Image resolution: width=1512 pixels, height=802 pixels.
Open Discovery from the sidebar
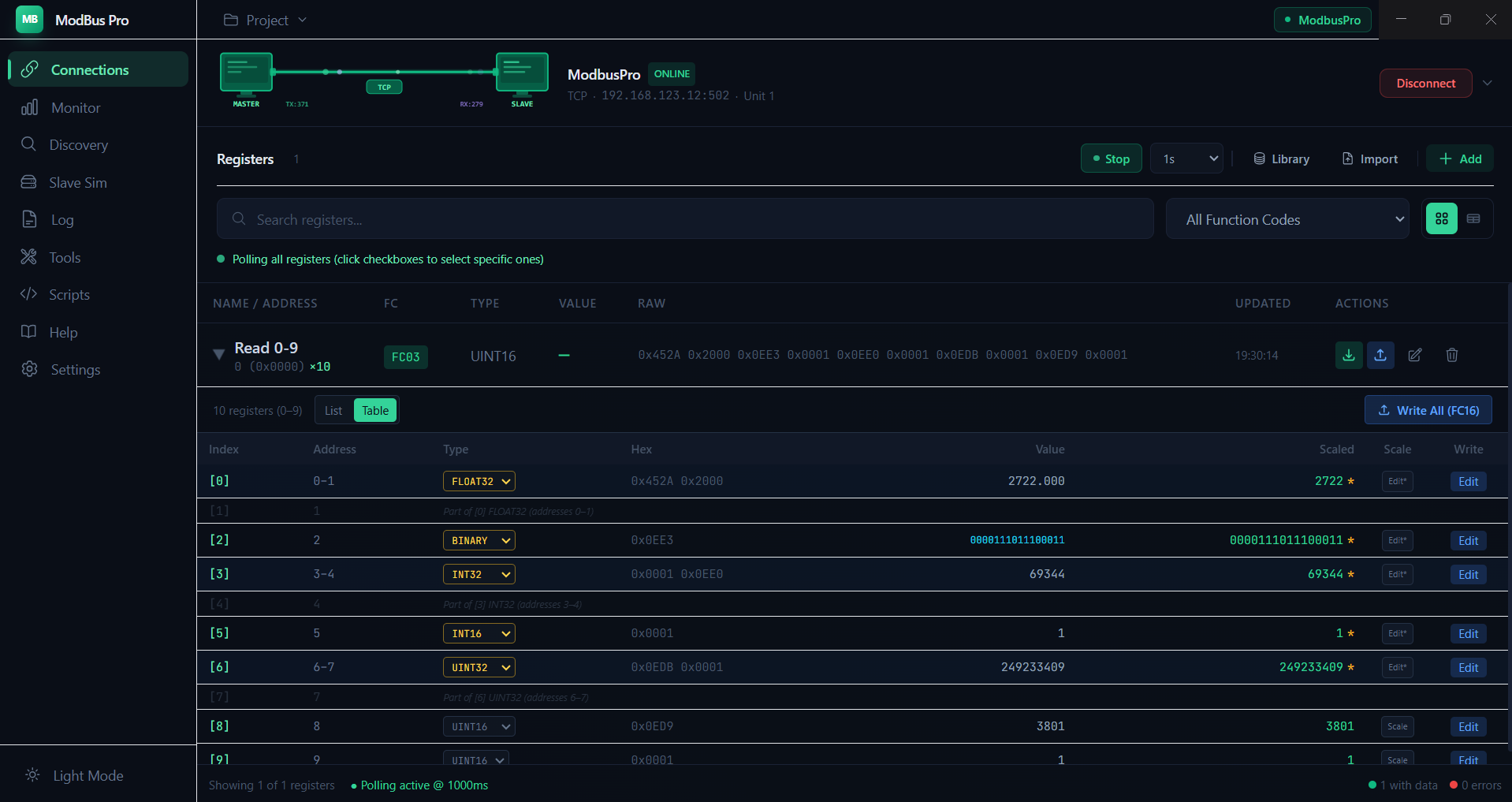(78, 144)
